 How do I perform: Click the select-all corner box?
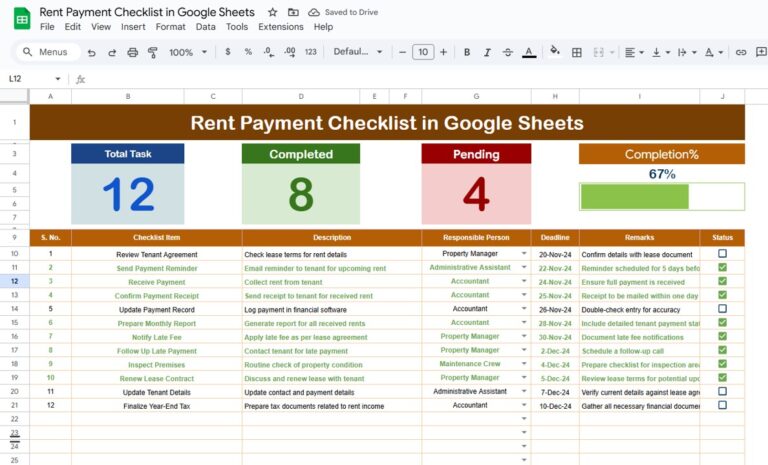(x=14, y=96)
